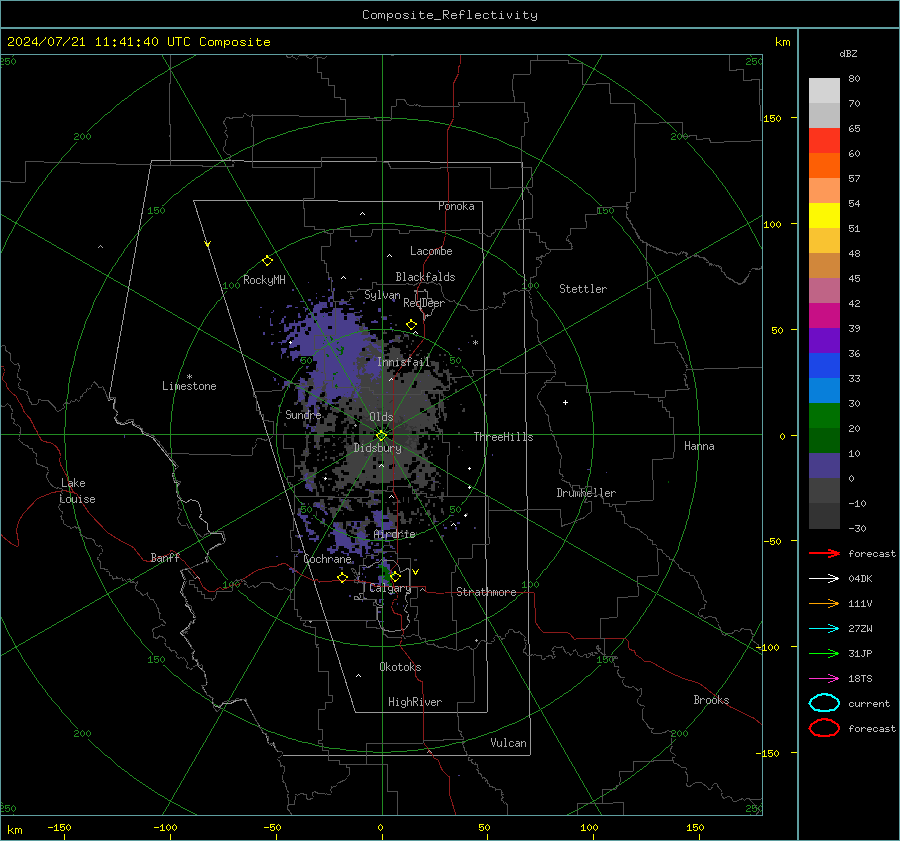Click the red forecast arrow in legend

(824, 553)
